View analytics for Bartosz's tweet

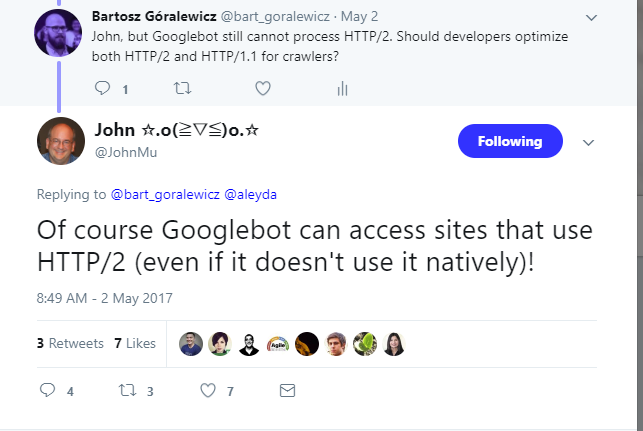coord(341,88)
